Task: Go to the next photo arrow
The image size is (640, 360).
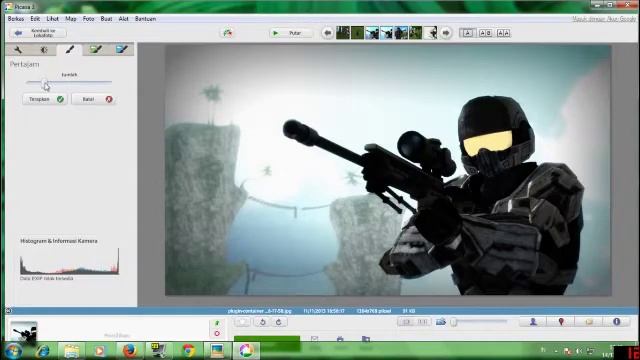Action: (446, 33)
